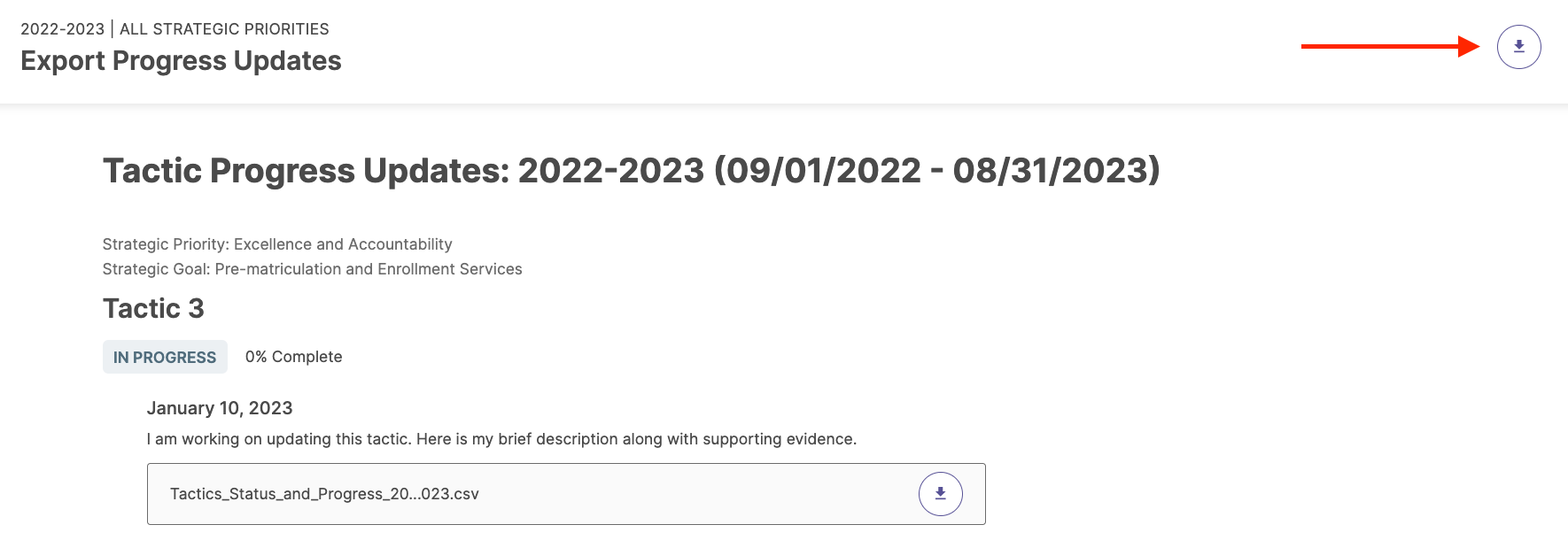Click the Tactic Progress Updates main heading
The height and width of the screenshot is (548, 1568).
[x=631, y=170]
